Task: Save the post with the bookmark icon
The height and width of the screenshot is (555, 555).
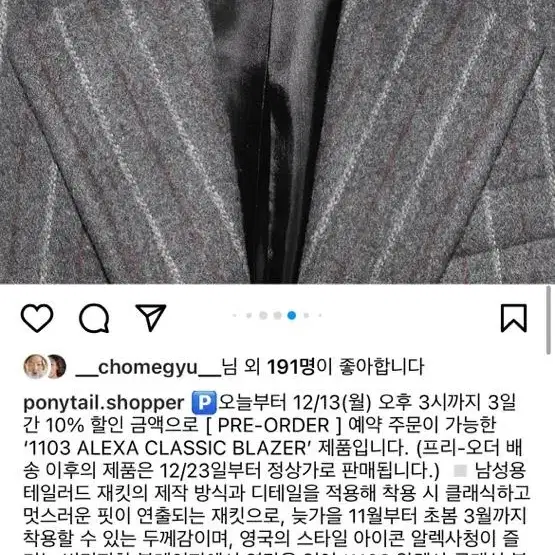Action: pyautogui.click(x=514, y=318)
